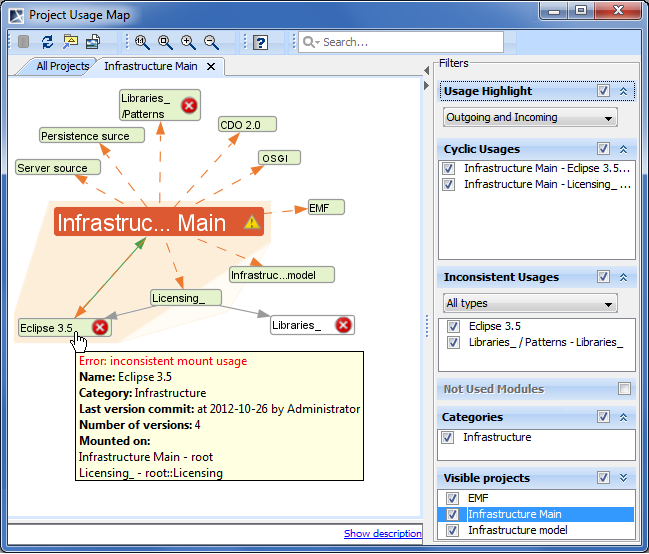The height and width of the screenshot is (554, 649).
Task: Click the blue refresh arrows icon
Action: pos(48,42)
